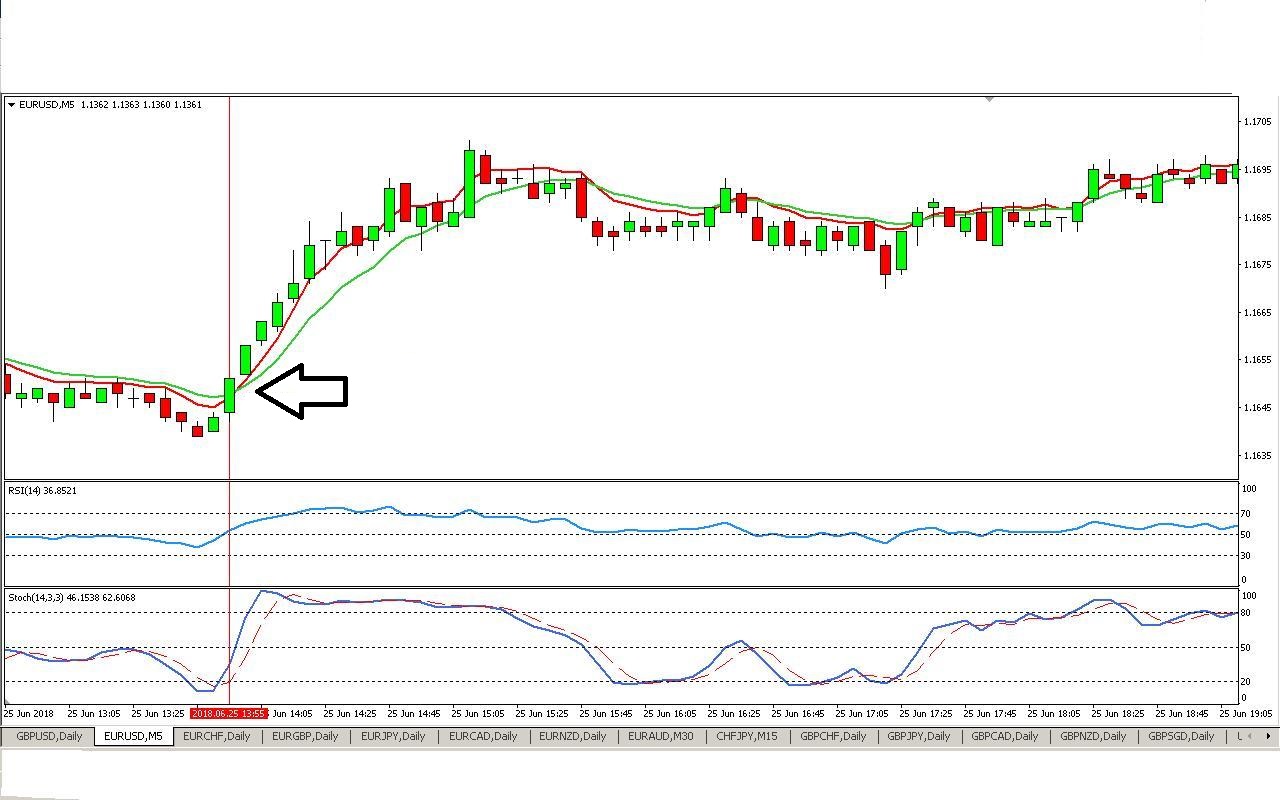Open the GBPJPY,Daily chart tab
Image resolution: width=1280 pixels, height=800 pixels.
[918, 736]
